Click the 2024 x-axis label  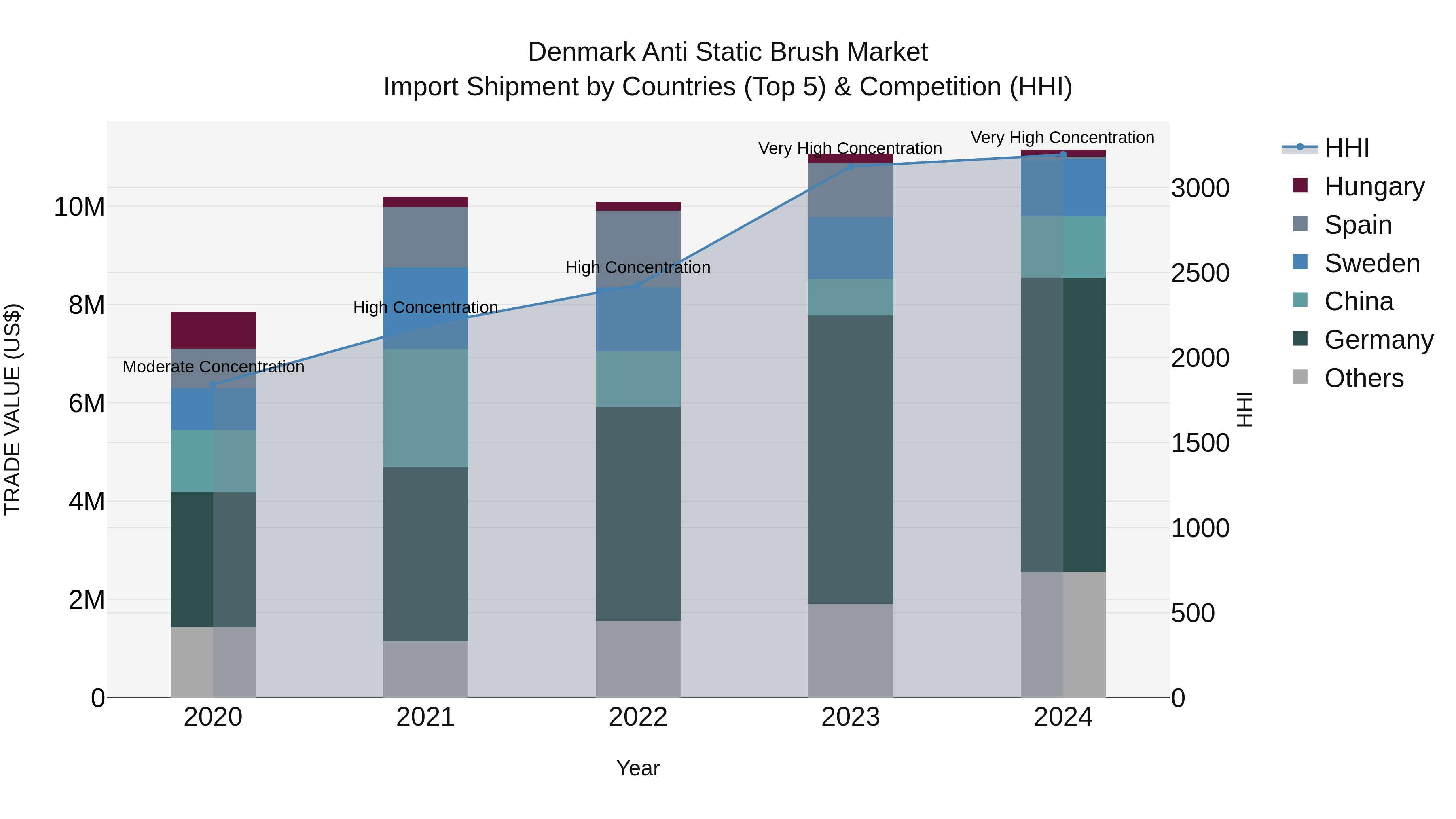point(1063,717)
